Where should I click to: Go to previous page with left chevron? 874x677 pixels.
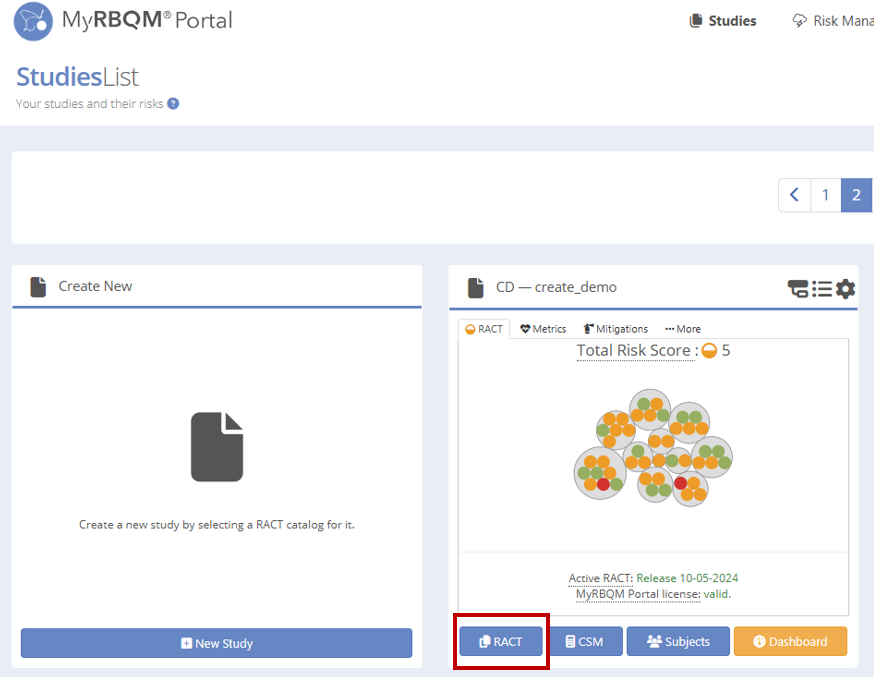(x=794, y=195)
